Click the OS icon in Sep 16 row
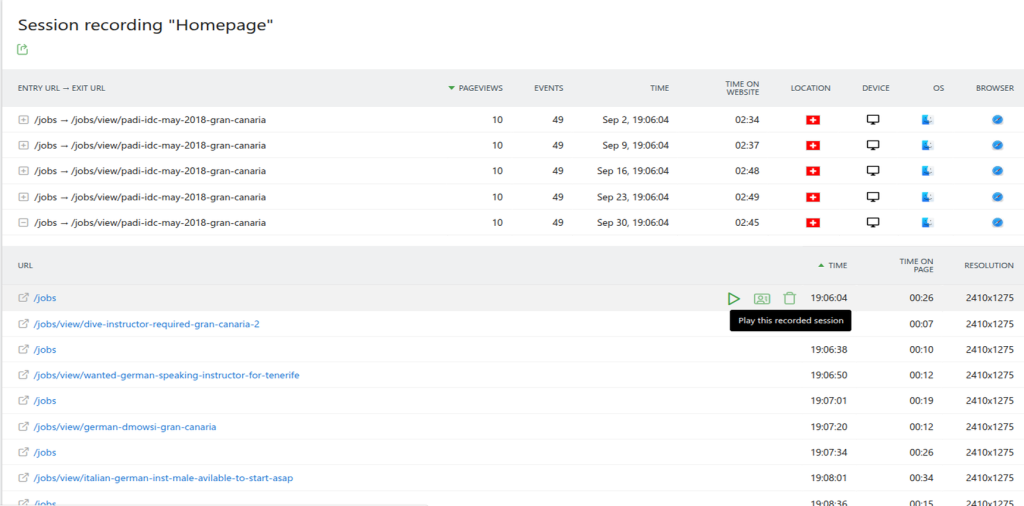The width and height of the screenshot is (1024, 506). [927, 171]
